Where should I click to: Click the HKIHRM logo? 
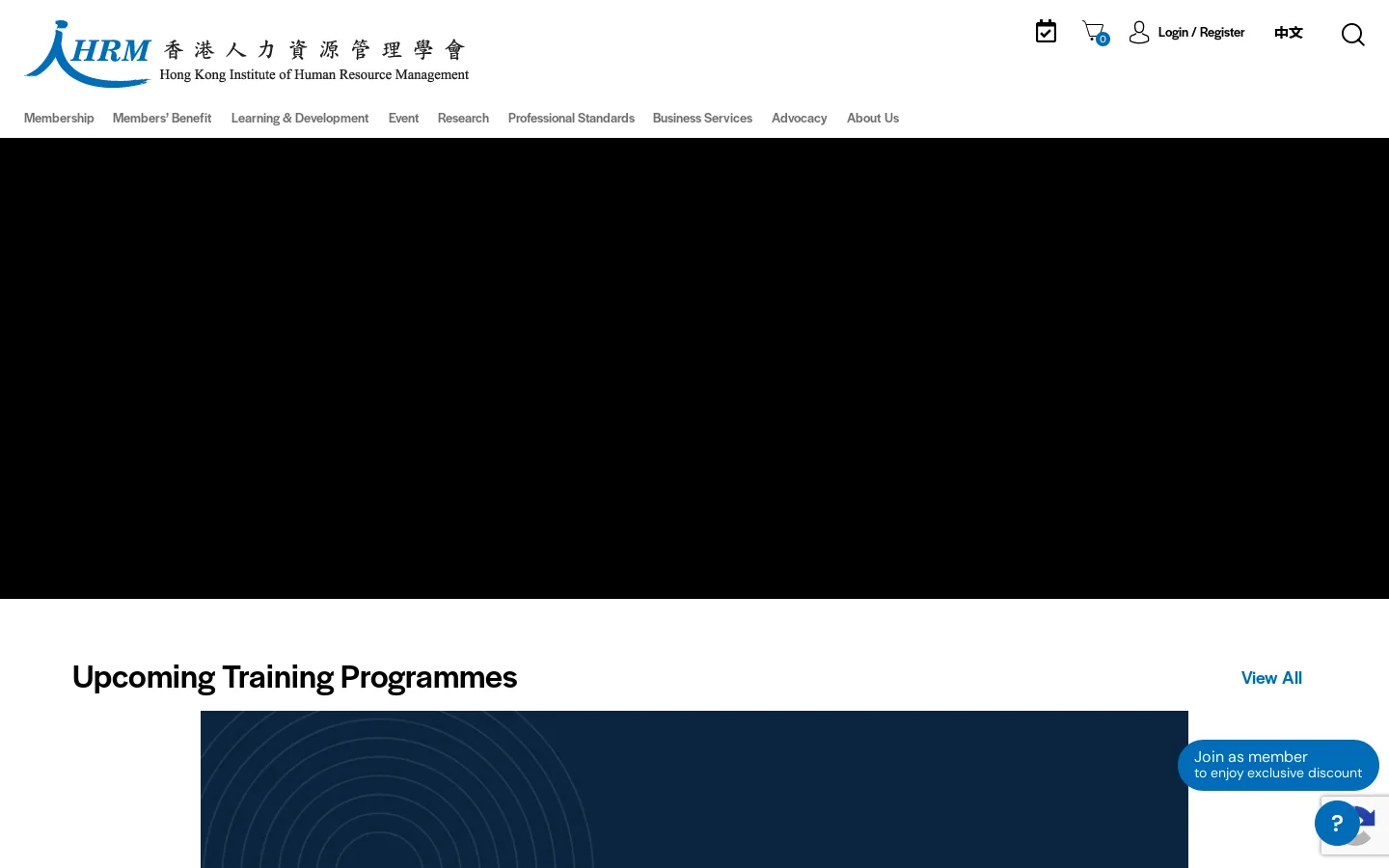(x=247, y=54)
